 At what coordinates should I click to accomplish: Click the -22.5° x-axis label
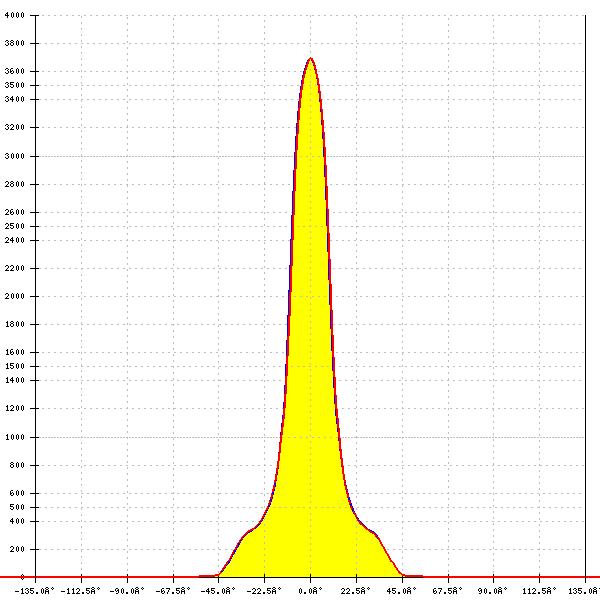(264, 591)
